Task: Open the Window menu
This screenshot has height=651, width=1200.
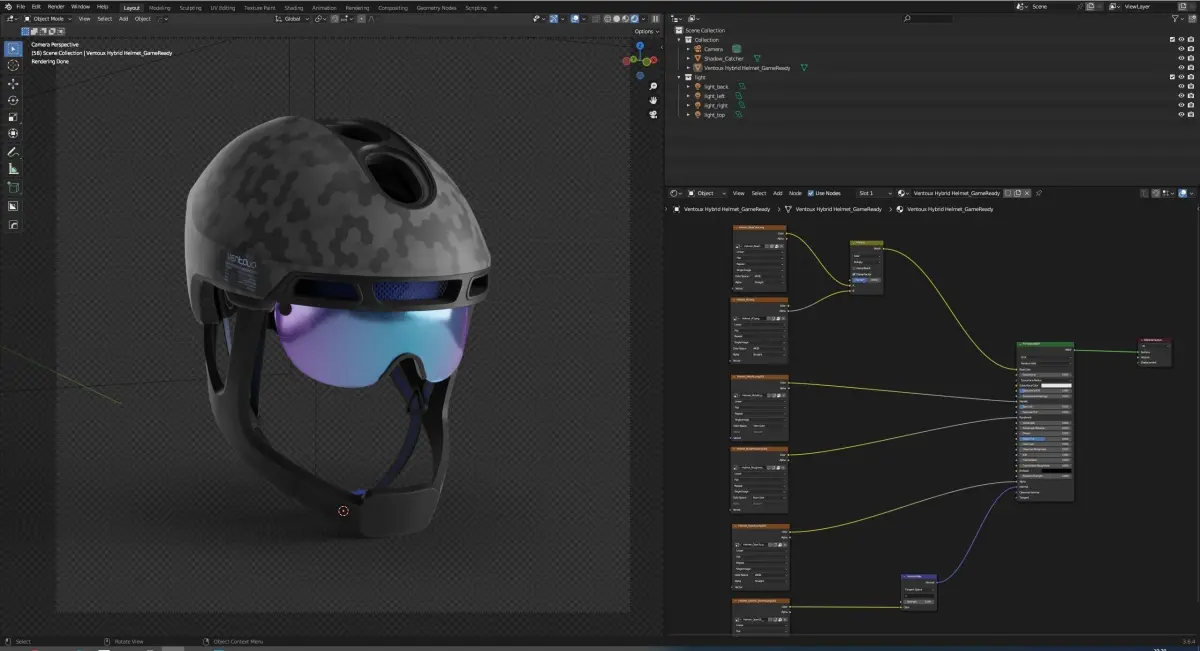Action: [x=80, y=6]
